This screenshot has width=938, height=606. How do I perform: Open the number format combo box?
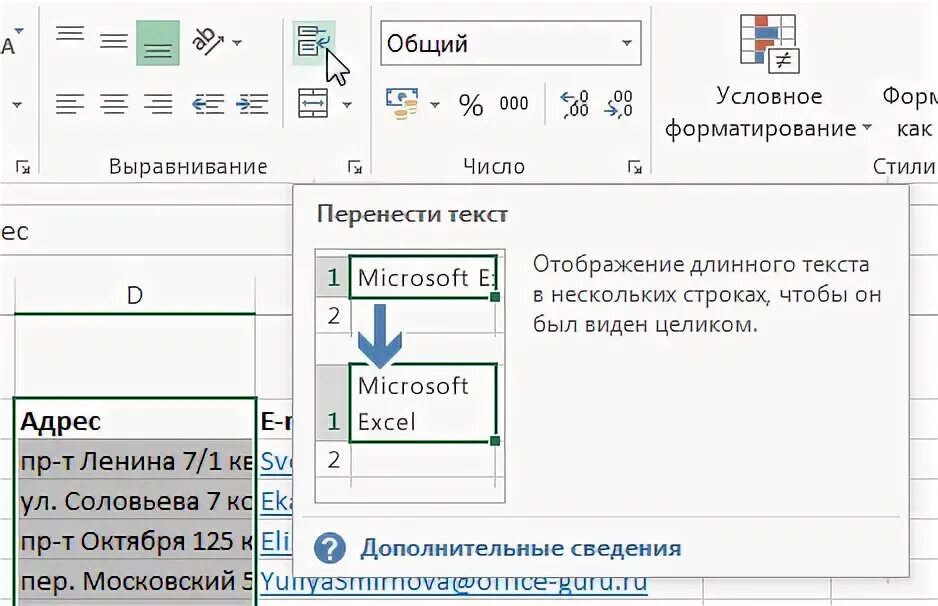pyautogui.click(x=510, y=43)
